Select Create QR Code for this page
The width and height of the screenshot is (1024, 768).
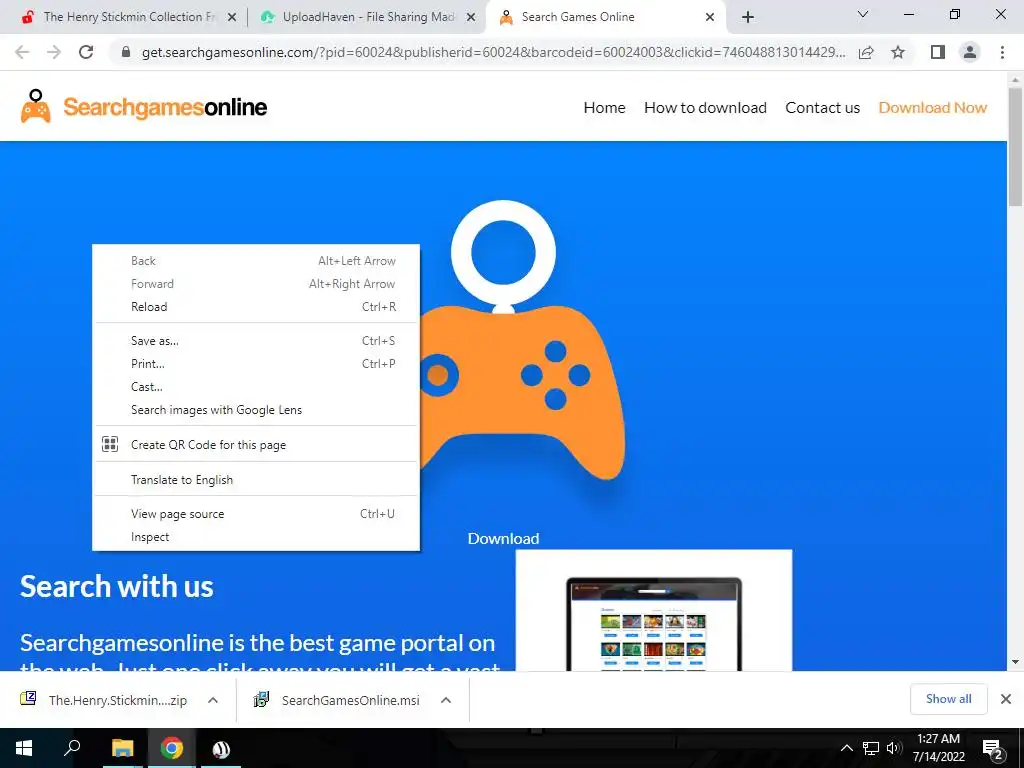pyautogui.click(x=256, y=445)
